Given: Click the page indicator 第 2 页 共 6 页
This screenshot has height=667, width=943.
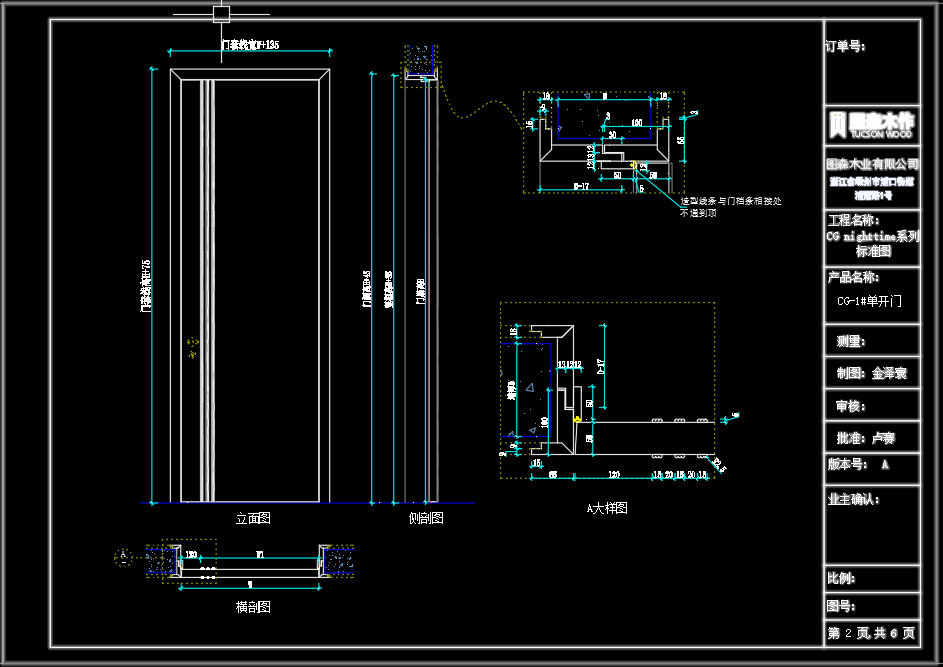Looking at the screenshot, I should [x=871, y=633].
